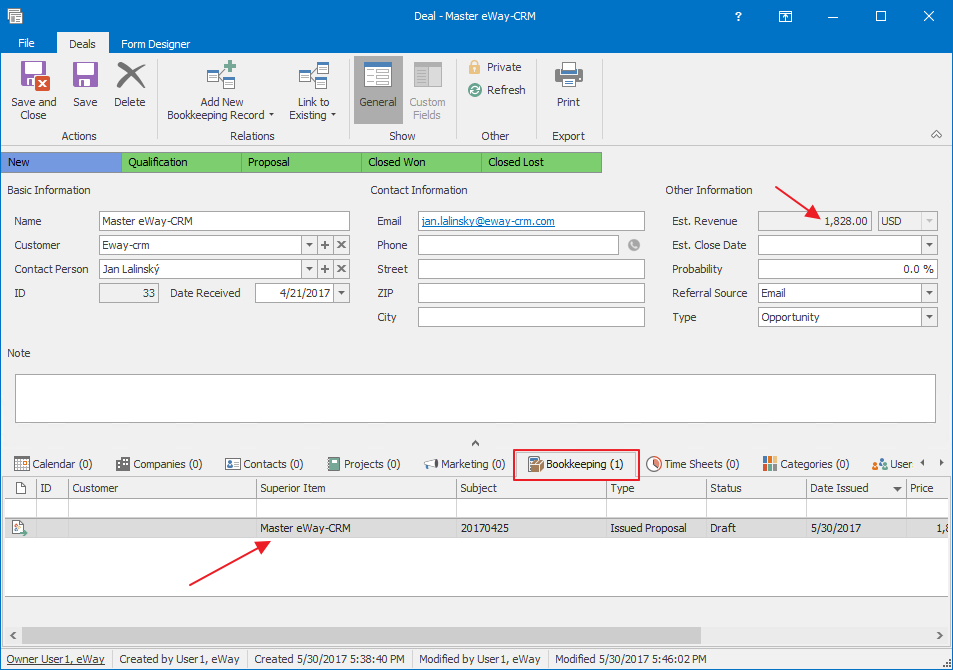Open Add New Bookkeeping Record
The image size is (953, 670).
click(x=221, y=90)
